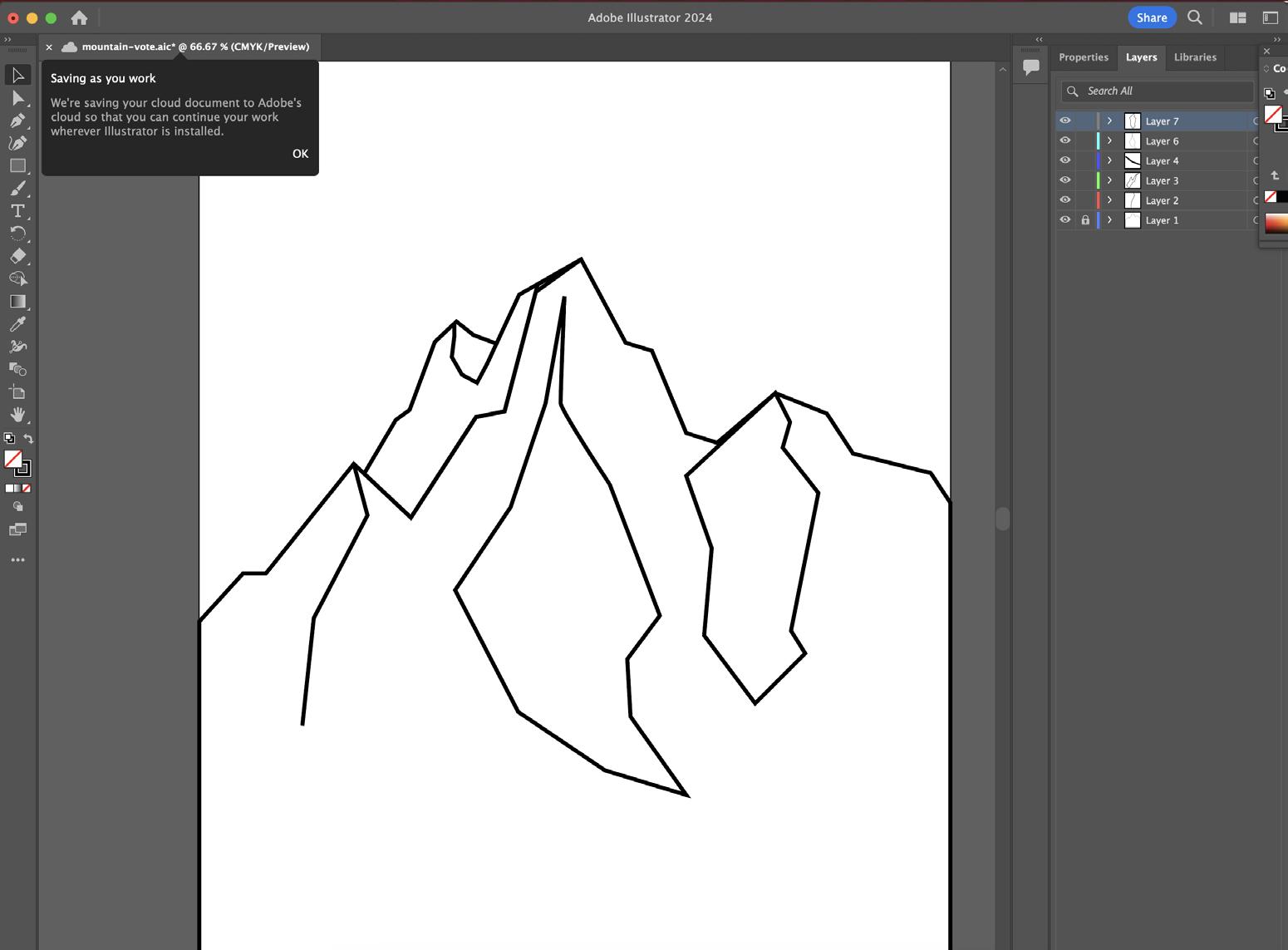Select the Rectangle tool

click(x=17, y=166)
